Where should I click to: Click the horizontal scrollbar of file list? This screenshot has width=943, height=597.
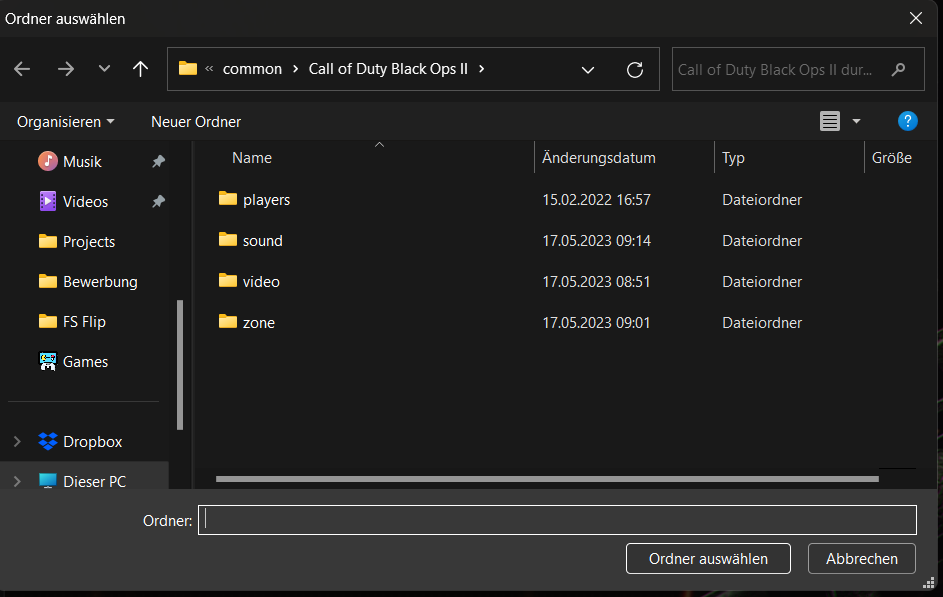(547, 479)
